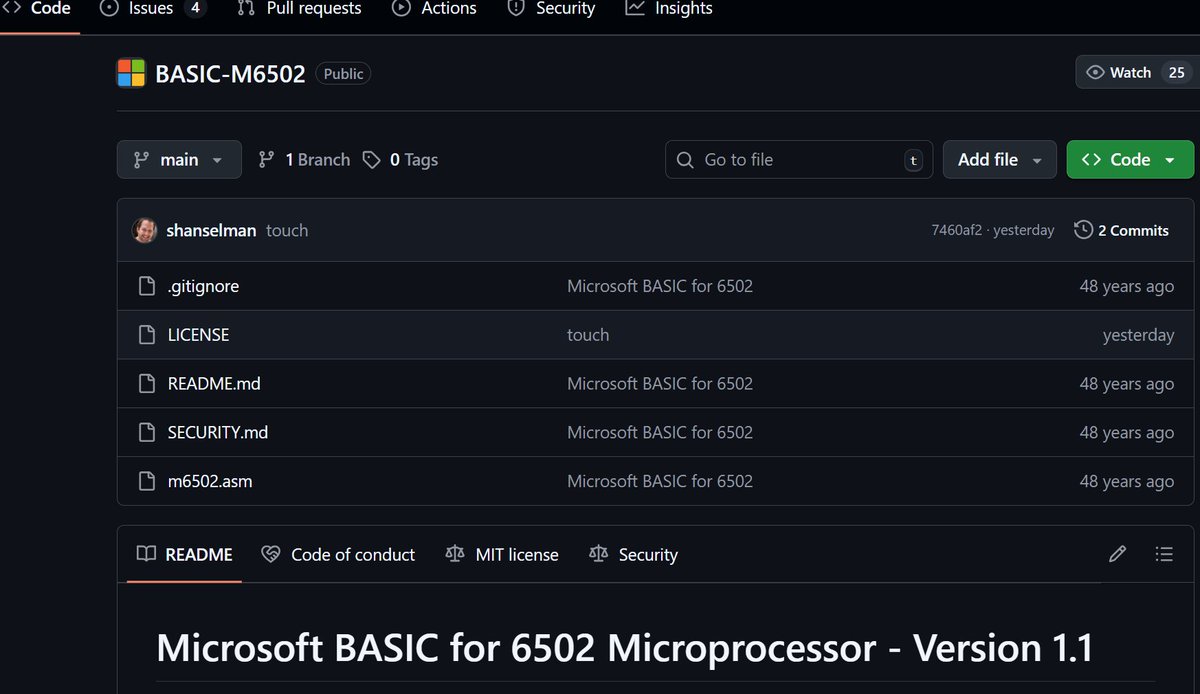Open the LICENSE file
This screenshot has height=694, width=1200.
[x=198, y=335]
